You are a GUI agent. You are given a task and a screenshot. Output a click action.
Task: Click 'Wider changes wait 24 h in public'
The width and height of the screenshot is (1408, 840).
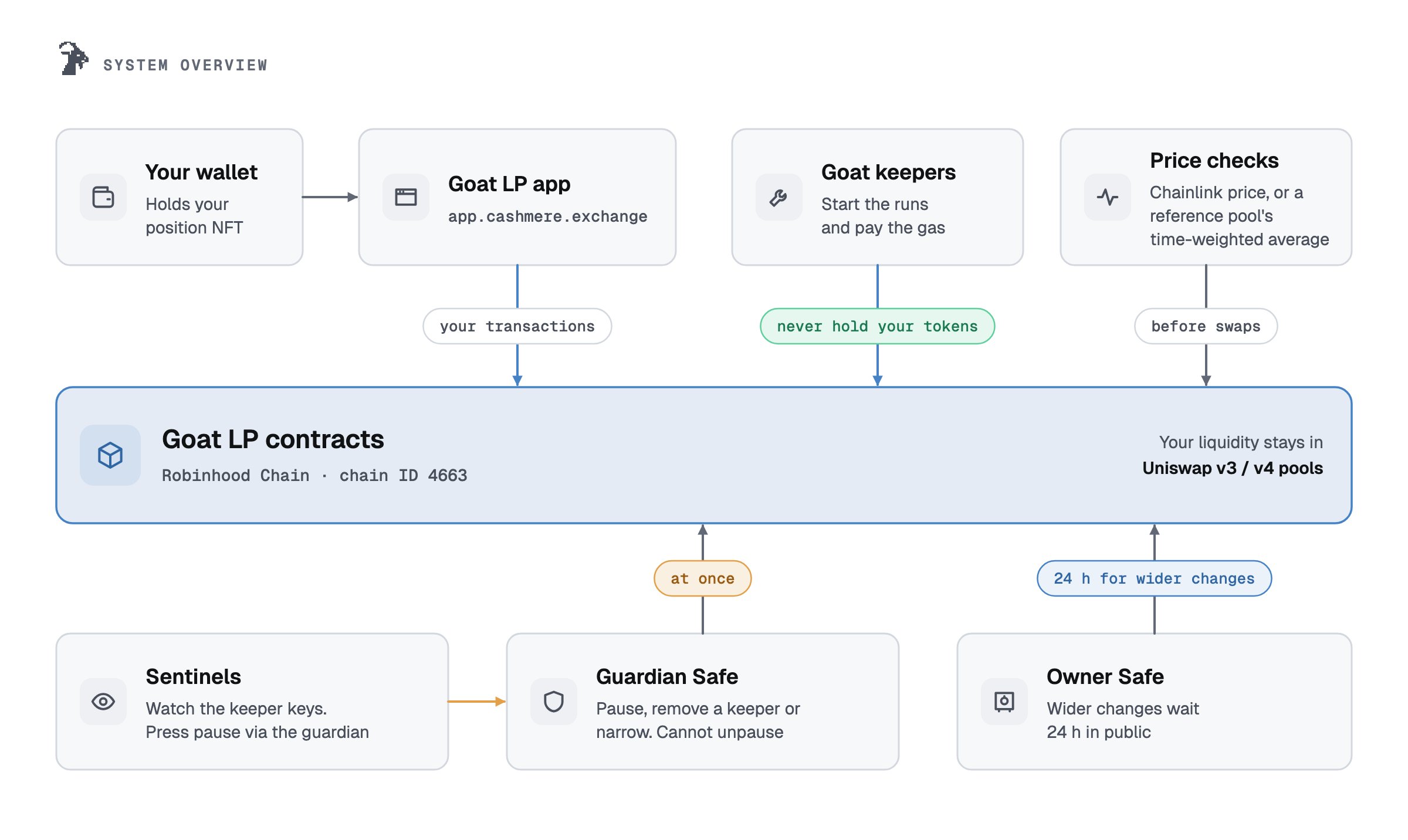(1123, 720)
